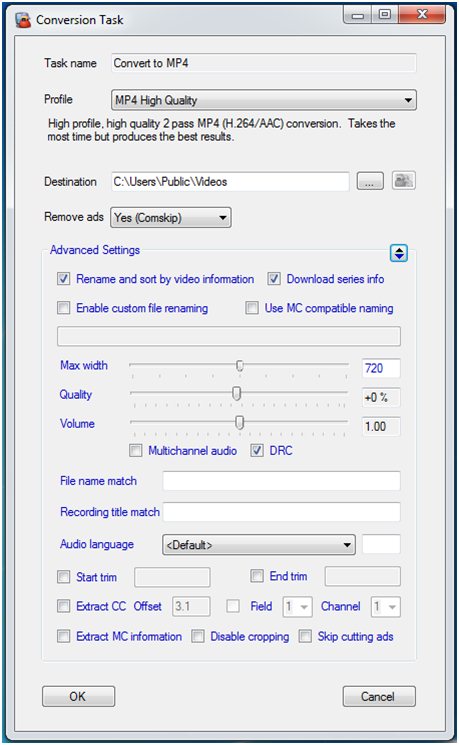Expand the Audio language dropdown

tap(259, 544)
